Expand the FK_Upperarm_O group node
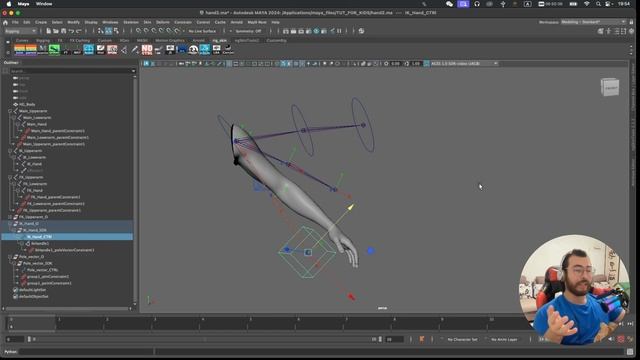640x360 pixels. pos(10,217)
